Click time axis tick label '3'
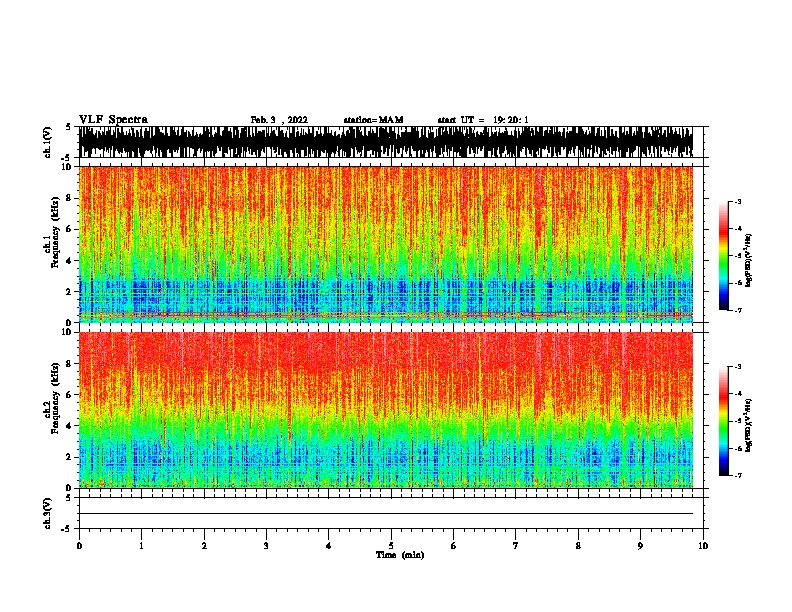Screen dimensions: 792x612 click(x=266, y=546)
